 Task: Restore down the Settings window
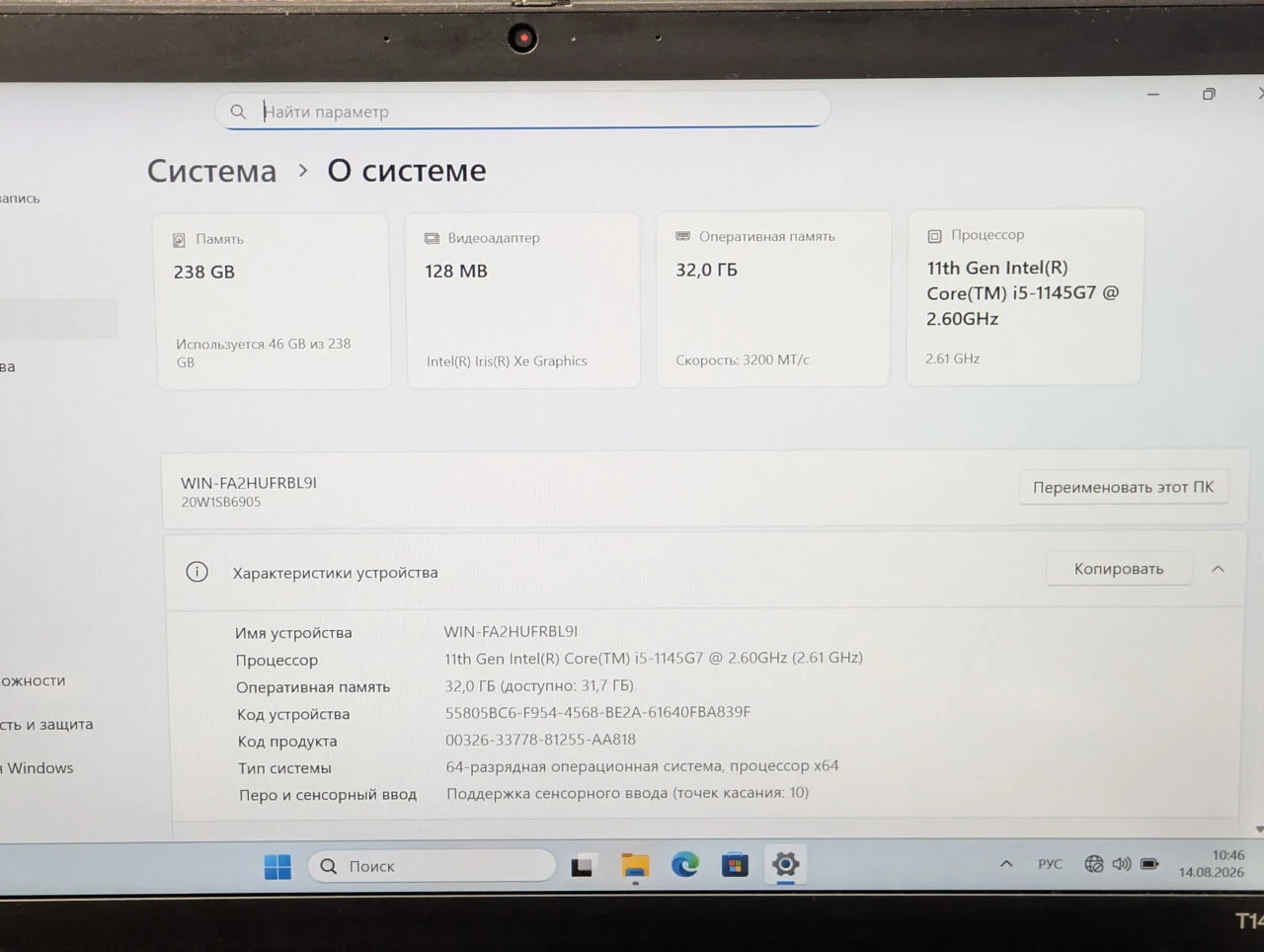[x=1209, y=94]
